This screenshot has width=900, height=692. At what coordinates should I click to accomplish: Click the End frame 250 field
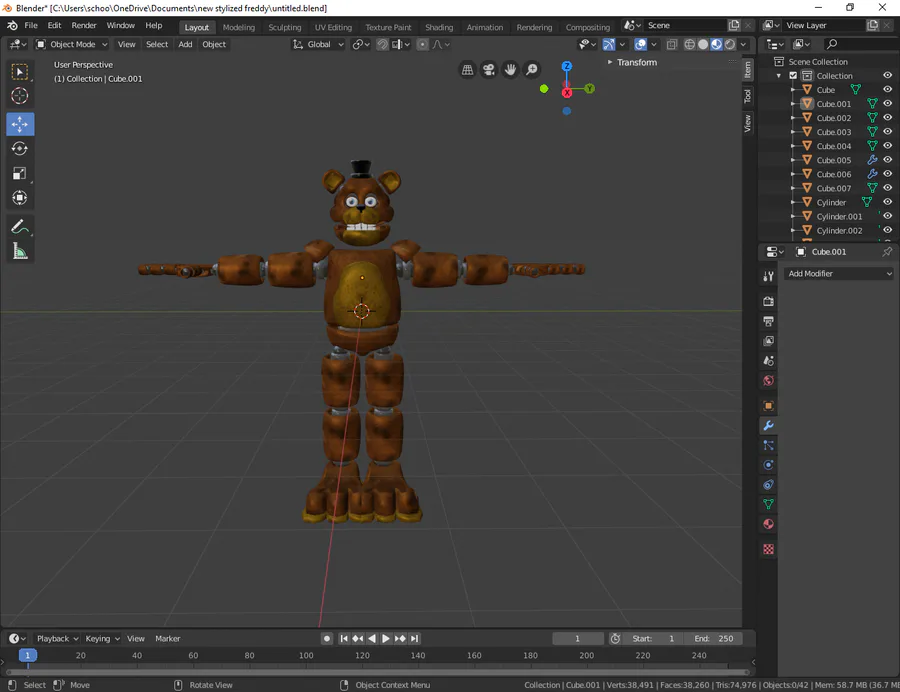click(x=713, y=639)
